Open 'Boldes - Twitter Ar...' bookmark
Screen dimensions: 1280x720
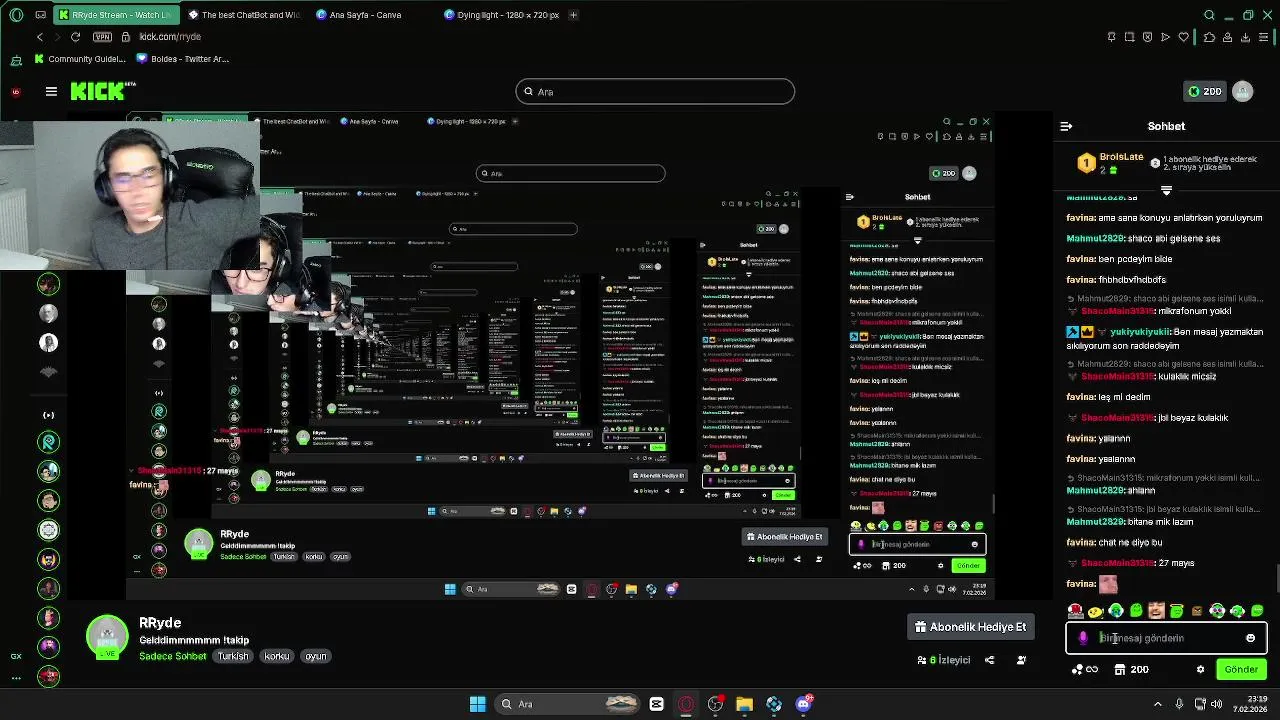tap(183, 59)
